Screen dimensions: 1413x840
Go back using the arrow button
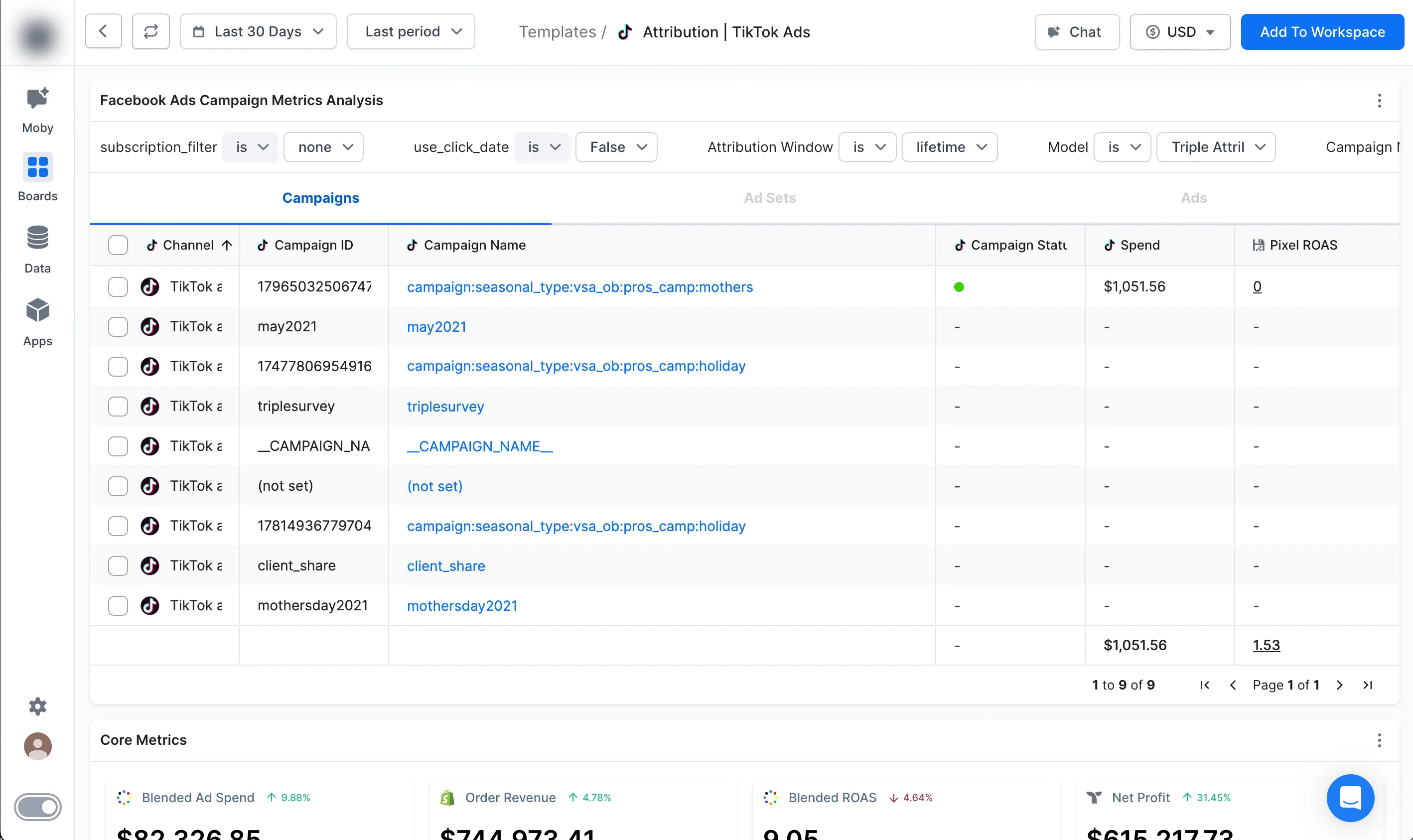coord(104,32)
